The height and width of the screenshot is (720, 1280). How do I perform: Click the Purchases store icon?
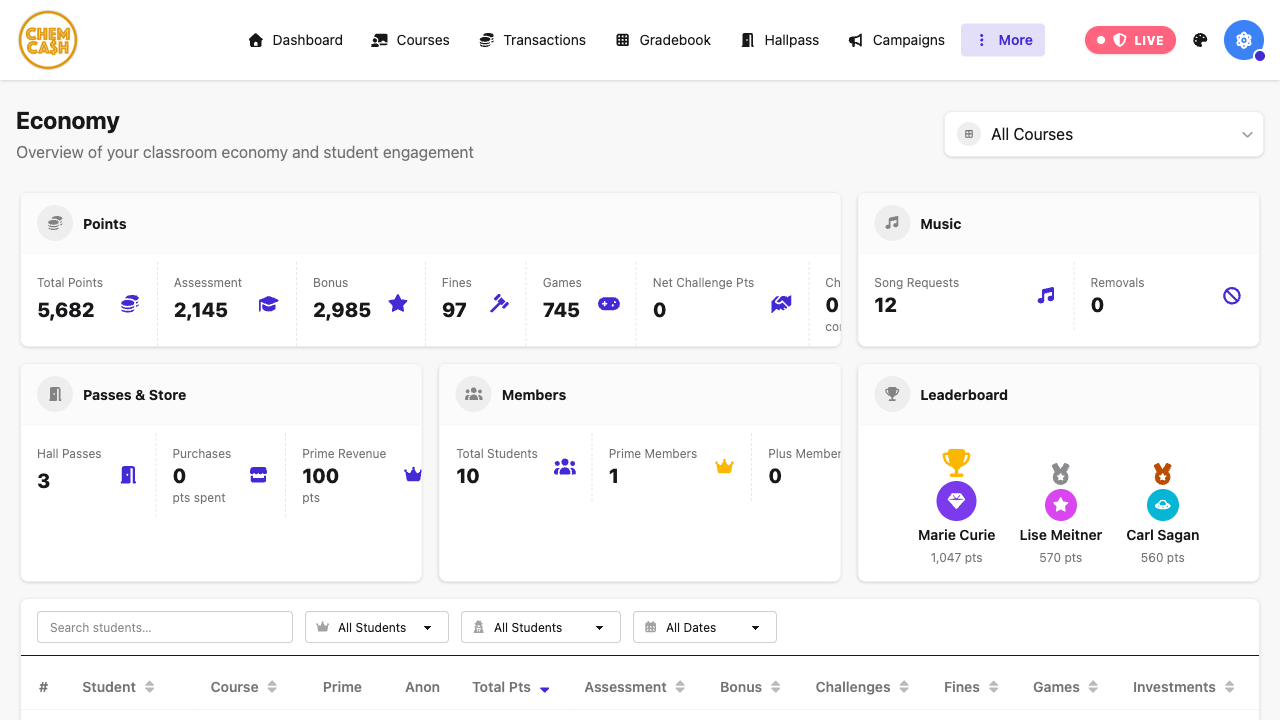(x=258, y=474)
